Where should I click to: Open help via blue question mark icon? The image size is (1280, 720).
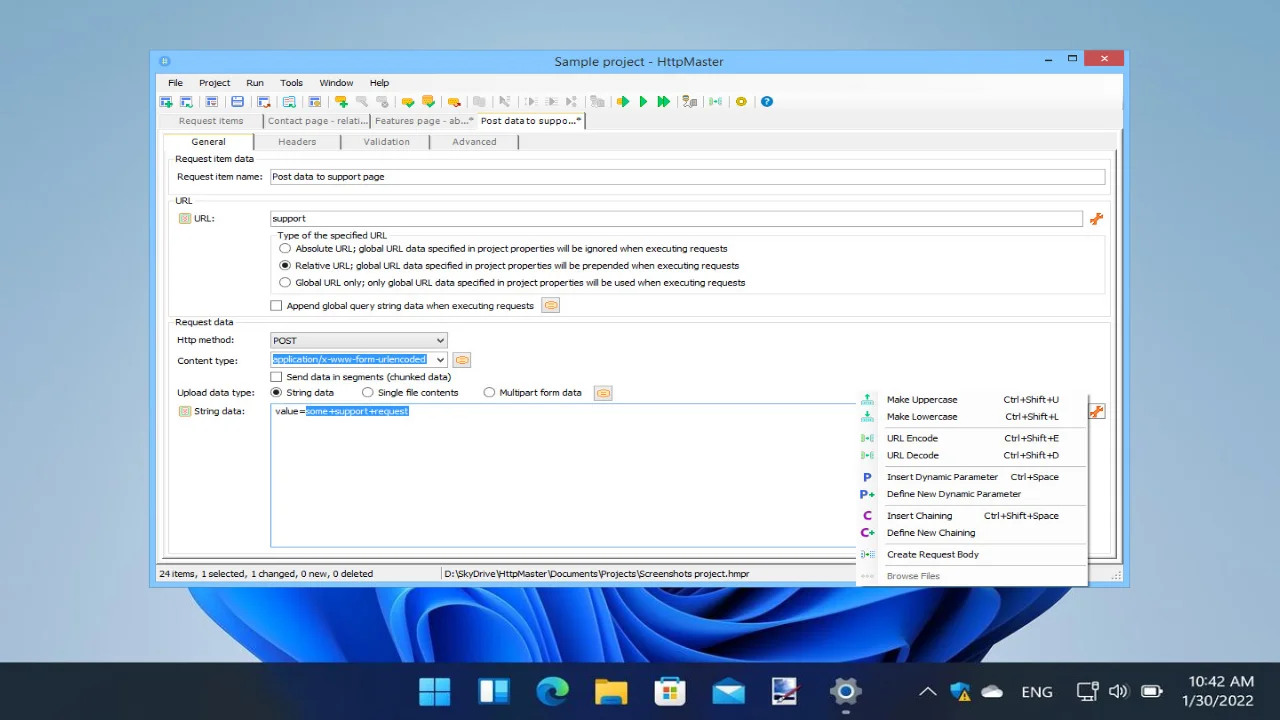(x=767, y=101)
